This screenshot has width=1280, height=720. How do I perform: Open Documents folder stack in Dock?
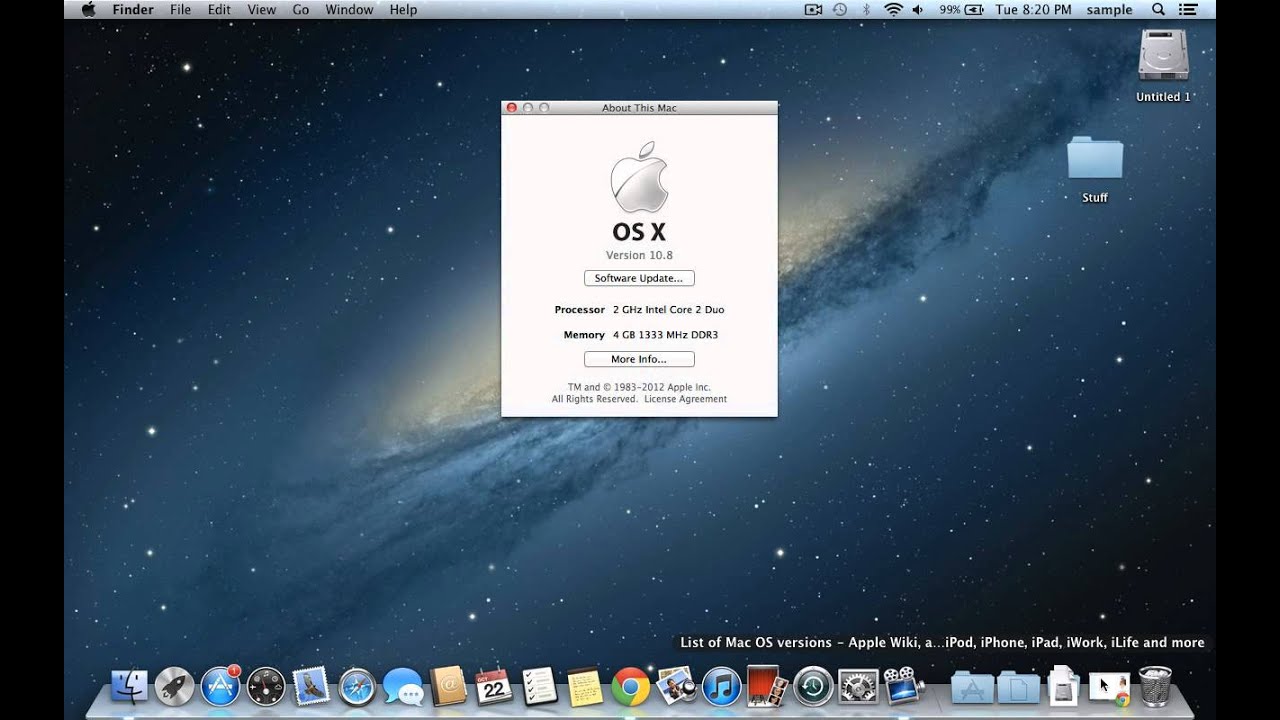pyautogui.click(x=1018, y=687)
